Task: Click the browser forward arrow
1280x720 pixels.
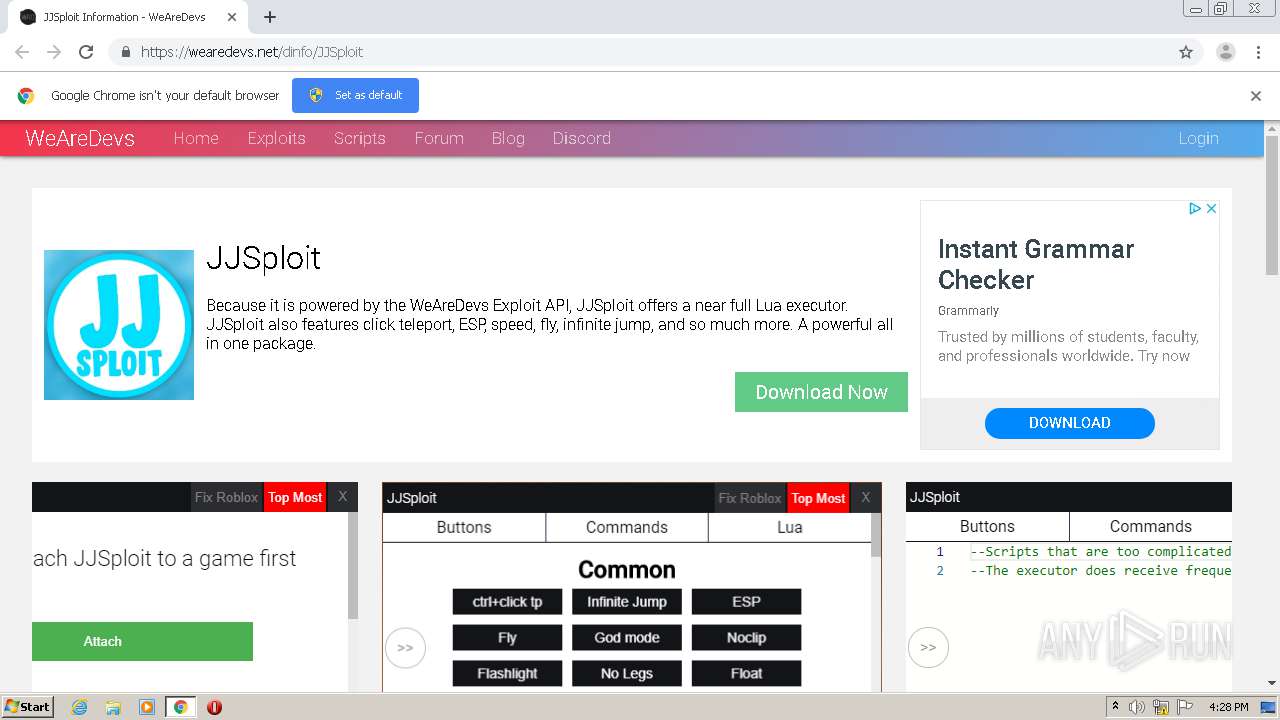Action: [54, 52]
